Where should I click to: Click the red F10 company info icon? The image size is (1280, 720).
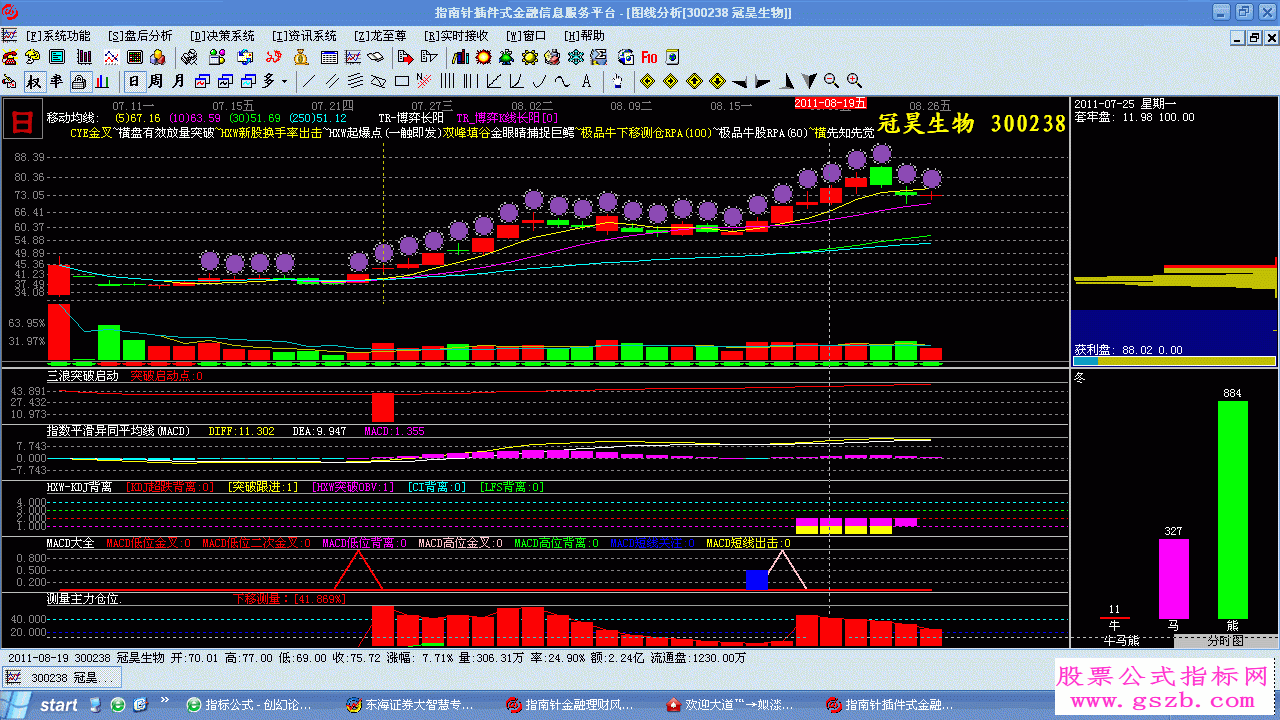click(649, 57)
